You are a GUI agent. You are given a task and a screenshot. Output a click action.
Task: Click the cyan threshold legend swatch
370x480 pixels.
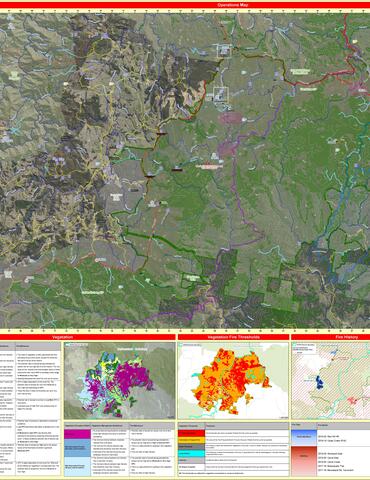pos(191,454)
